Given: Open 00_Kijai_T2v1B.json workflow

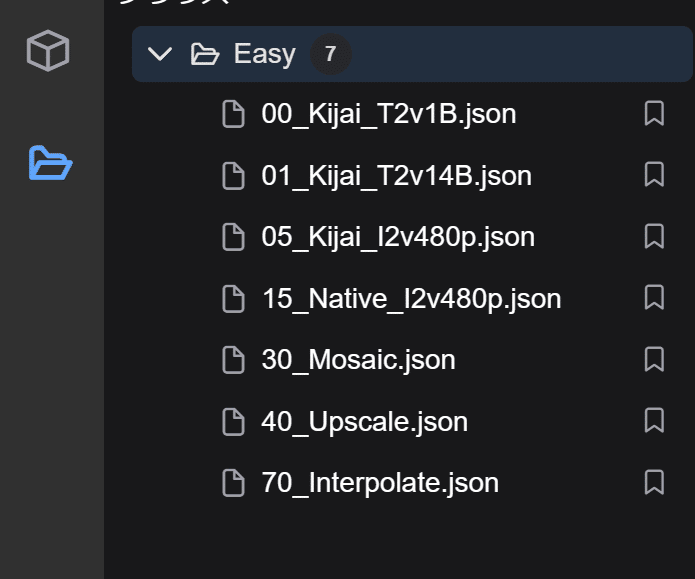Looking at the screenshot, I should coord(388,114).
